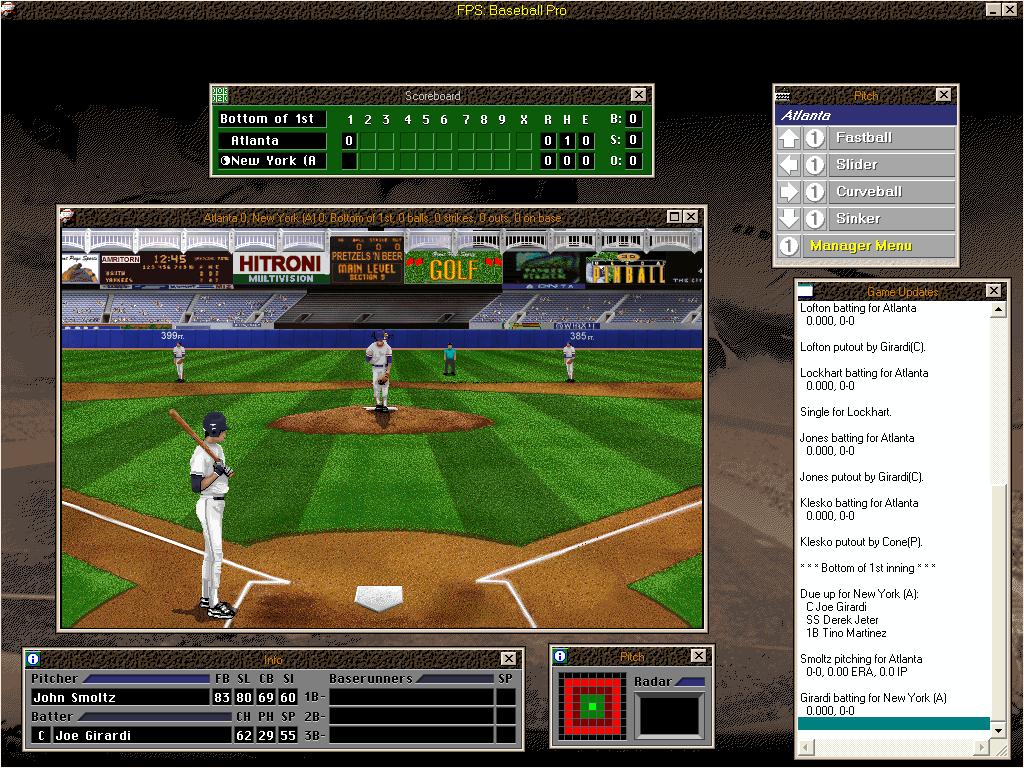
Task: Click "* * * Bottom of 1st inning * * *" line
Action: point(868,568)
